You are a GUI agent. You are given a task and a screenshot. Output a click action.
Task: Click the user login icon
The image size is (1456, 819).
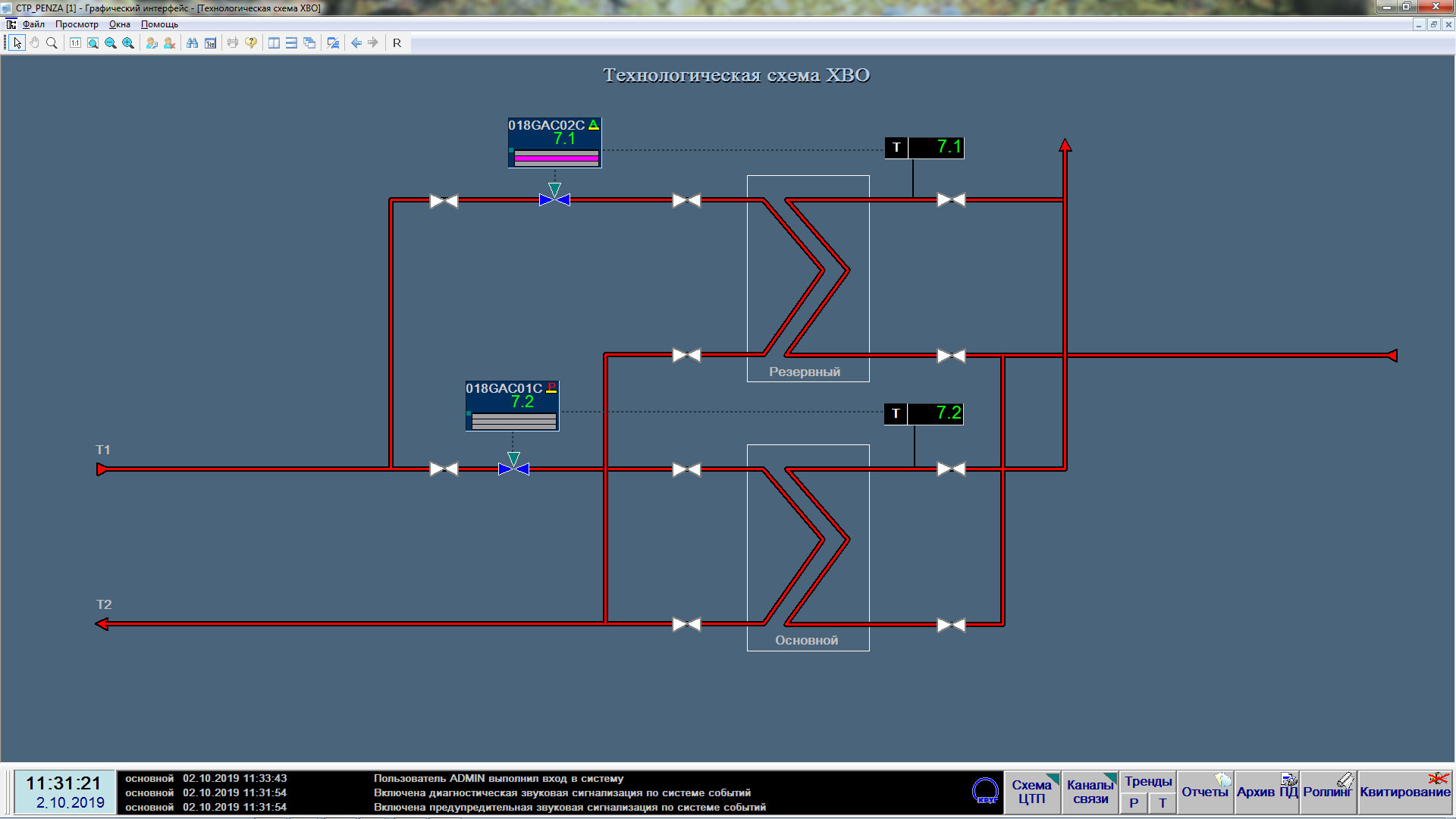coord(152,43)
